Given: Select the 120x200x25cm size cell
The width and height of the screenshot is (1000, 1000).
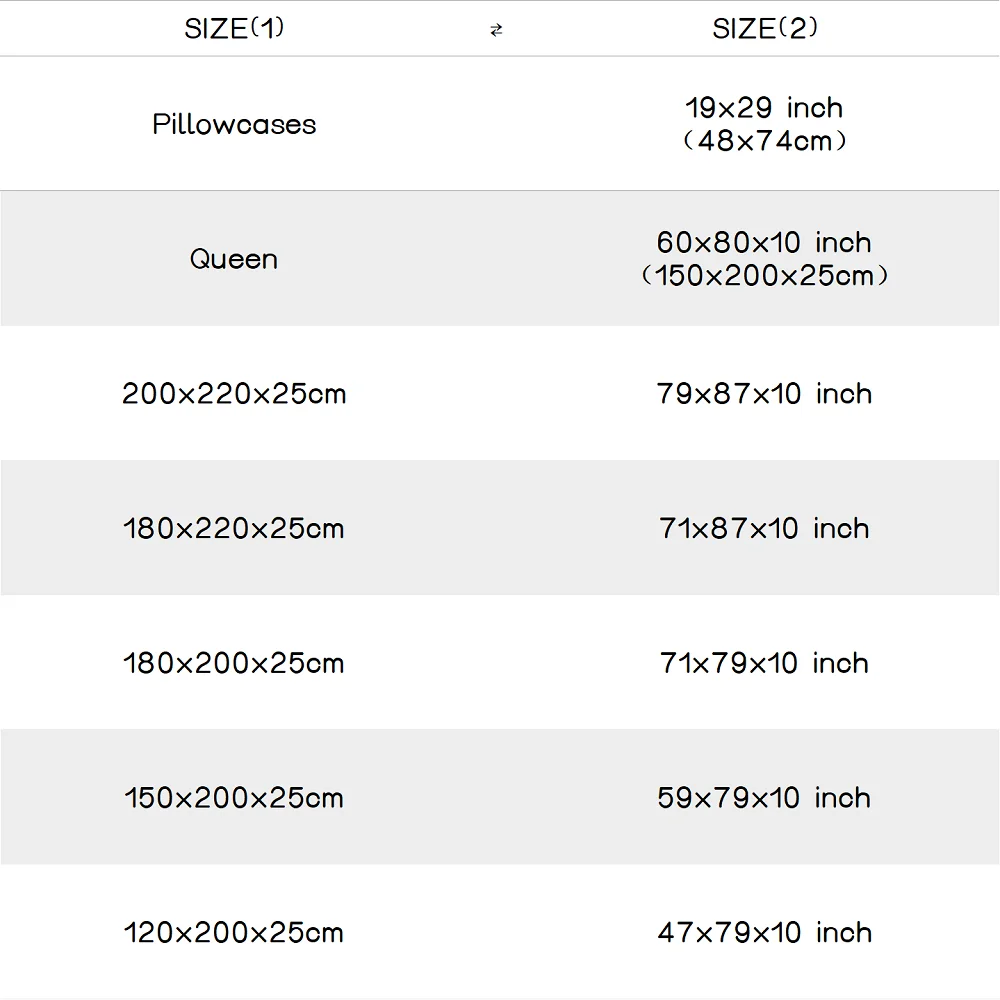Looking at the screenshot, I should (x=234, y=933).
